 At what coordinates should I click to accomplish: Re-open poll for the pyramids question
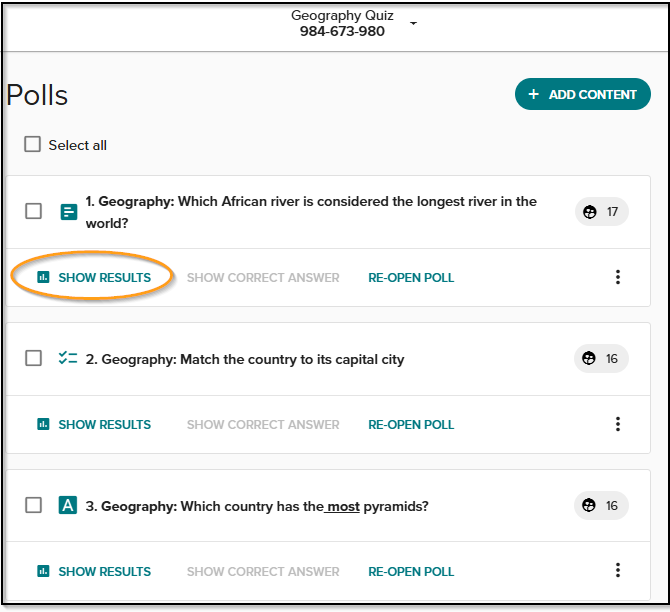tap(411, 571)
